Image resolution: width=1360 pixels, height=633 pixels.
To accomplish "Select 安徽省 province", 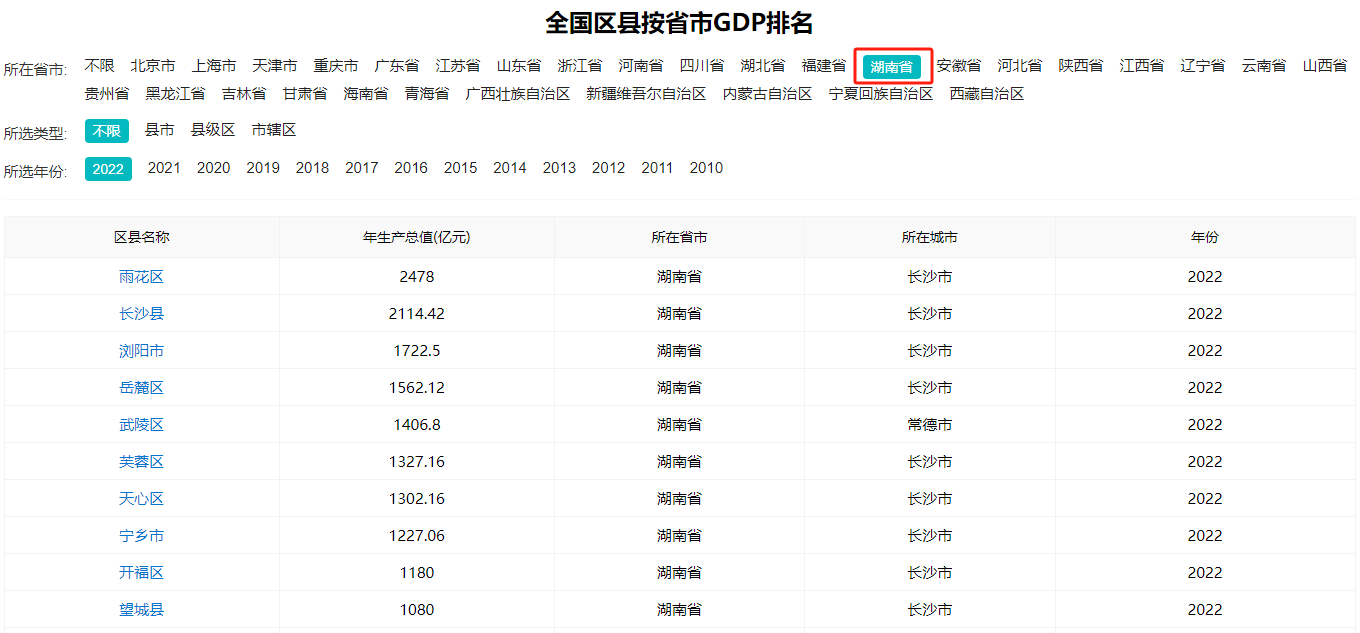I will click(958, 65).
